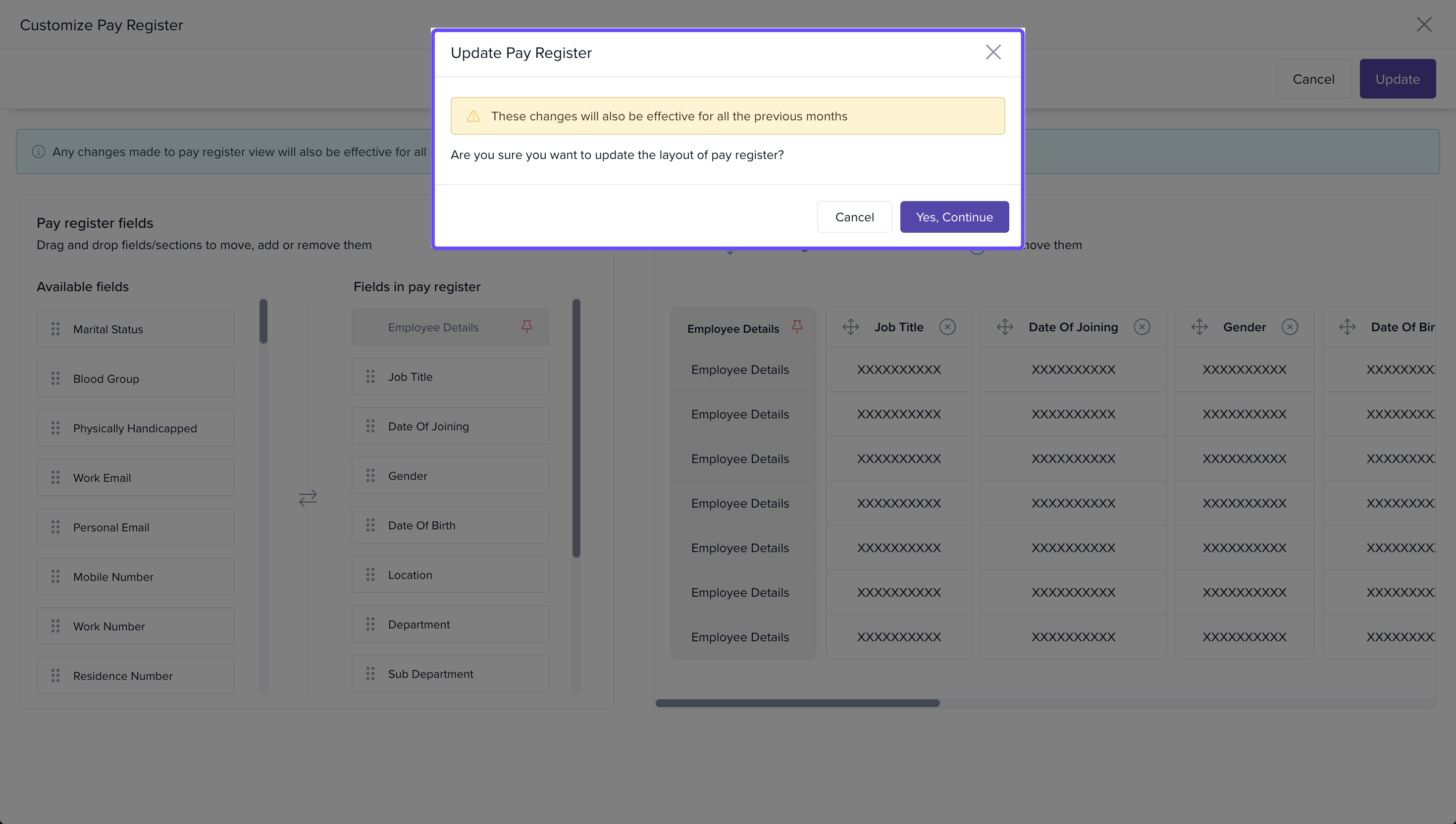Click the swap arrows between field lists
The height and width of the screenshot is (824, 1456).
308,498
